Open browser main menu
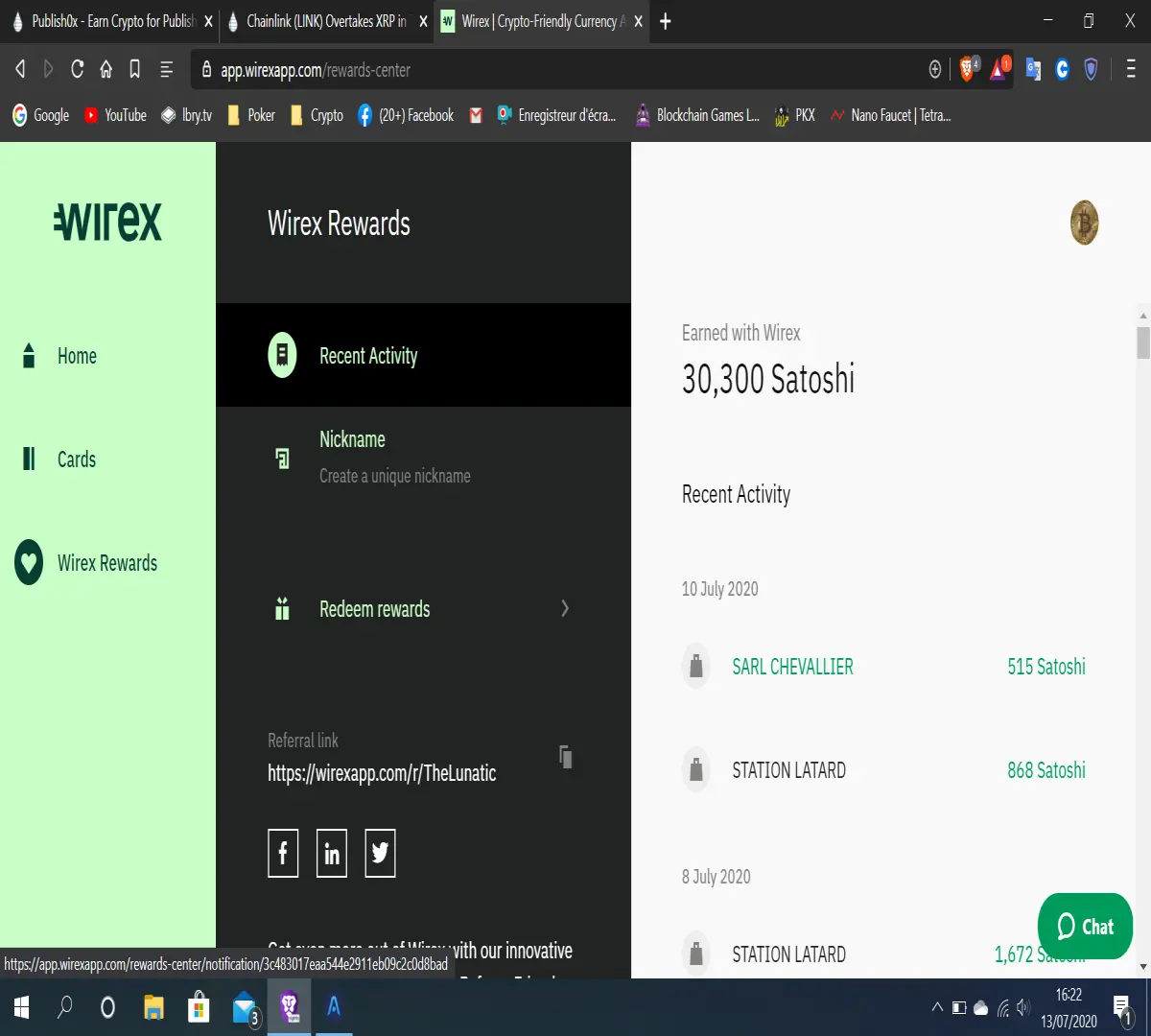The width and height of the screenshot is (1151, 1036). click(1132, 69)
